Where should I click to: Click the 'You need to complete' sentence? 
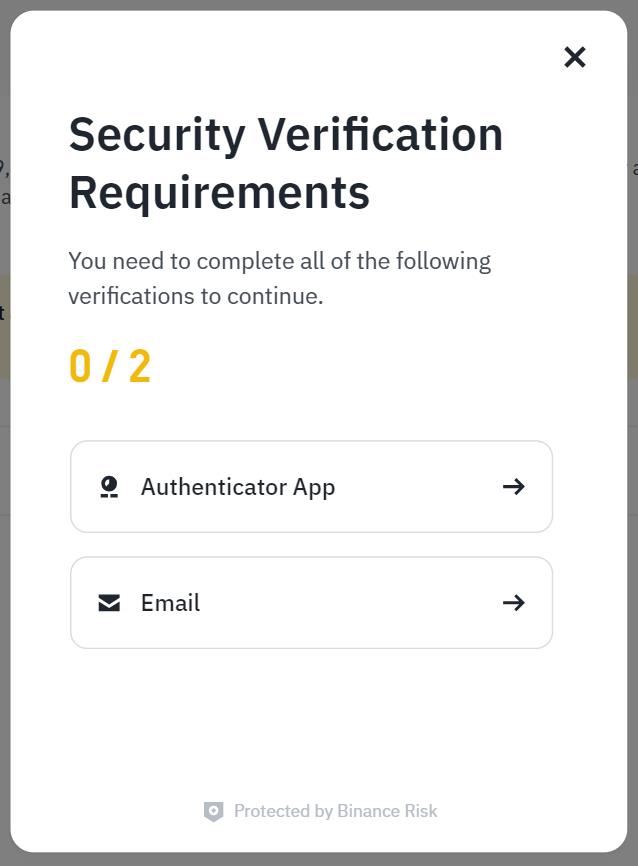point(279,262)
